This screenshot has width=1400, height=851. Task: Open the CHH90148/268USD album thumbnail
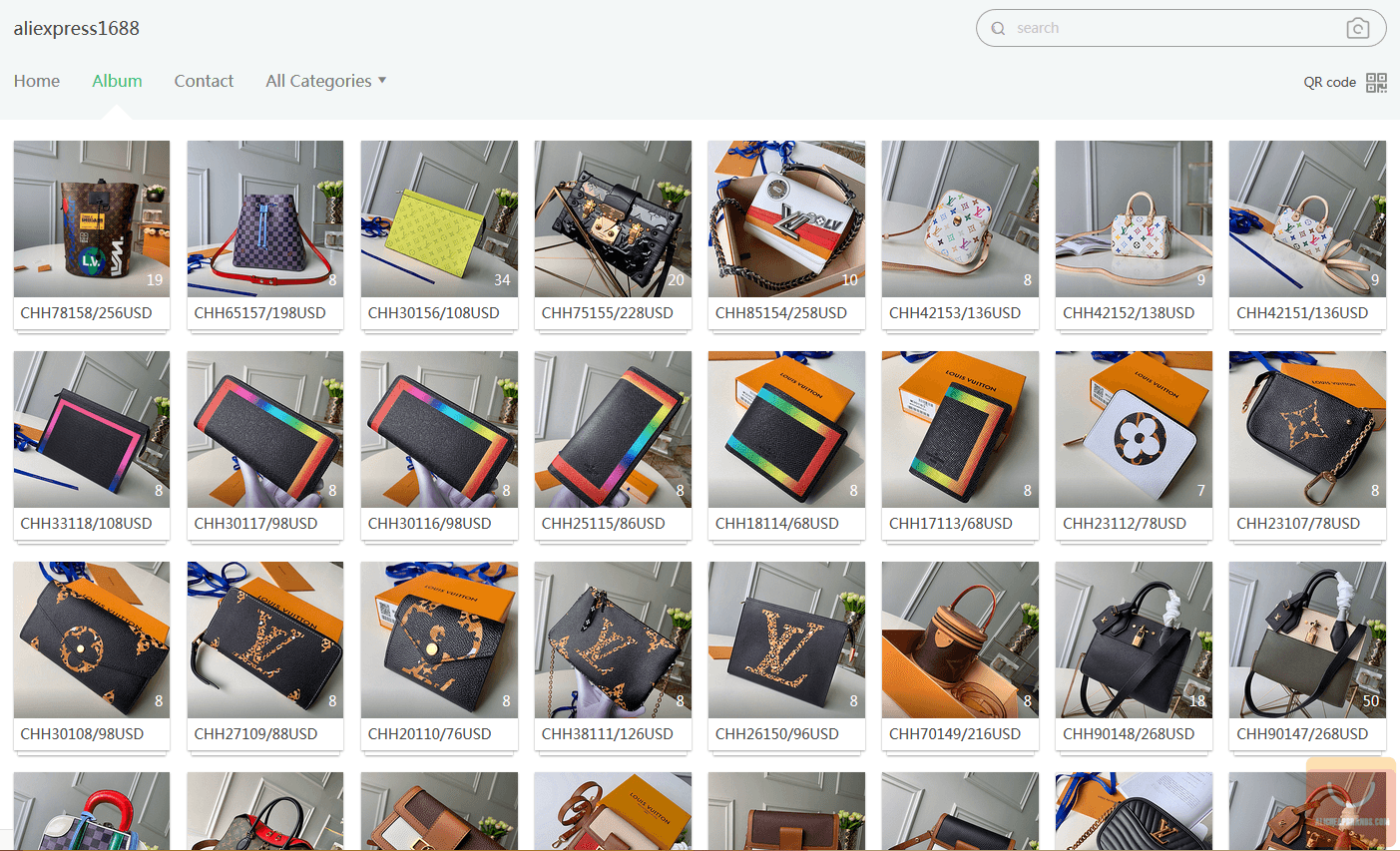(1134, 639)
